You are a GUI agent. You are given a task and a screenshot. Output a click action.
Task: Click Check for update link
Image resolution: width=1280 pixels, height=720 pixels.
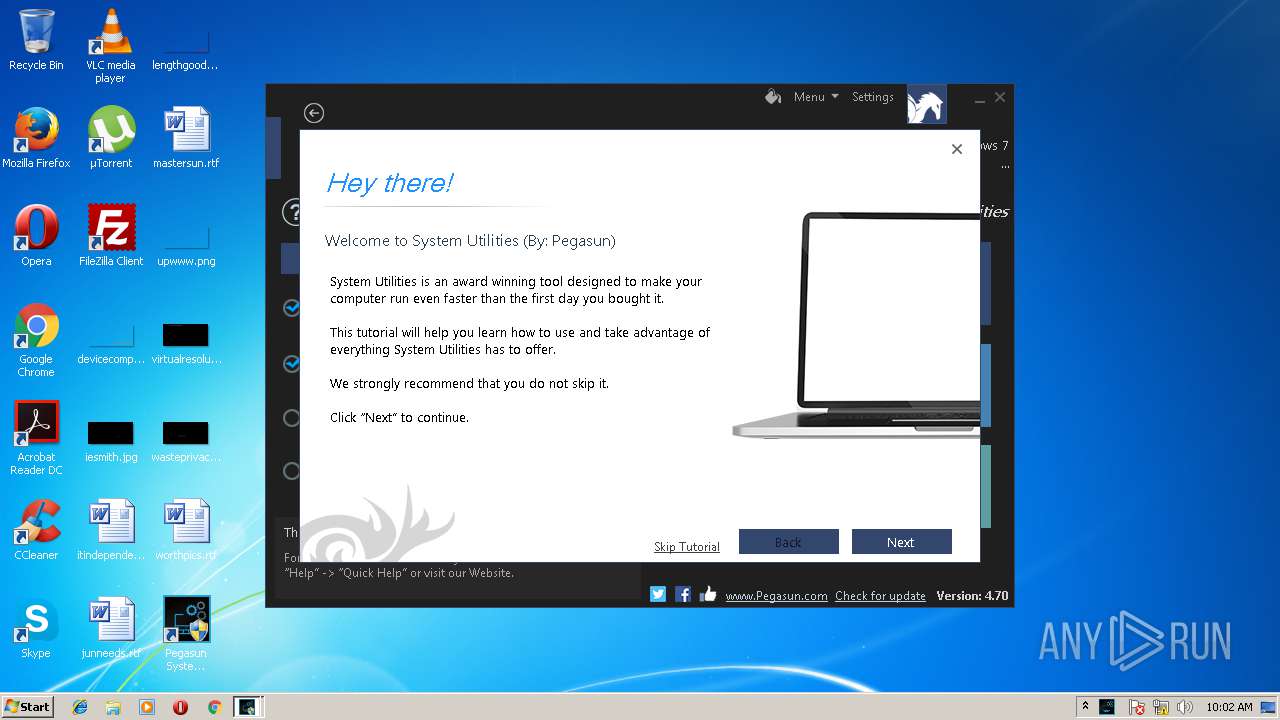(880, 596)
